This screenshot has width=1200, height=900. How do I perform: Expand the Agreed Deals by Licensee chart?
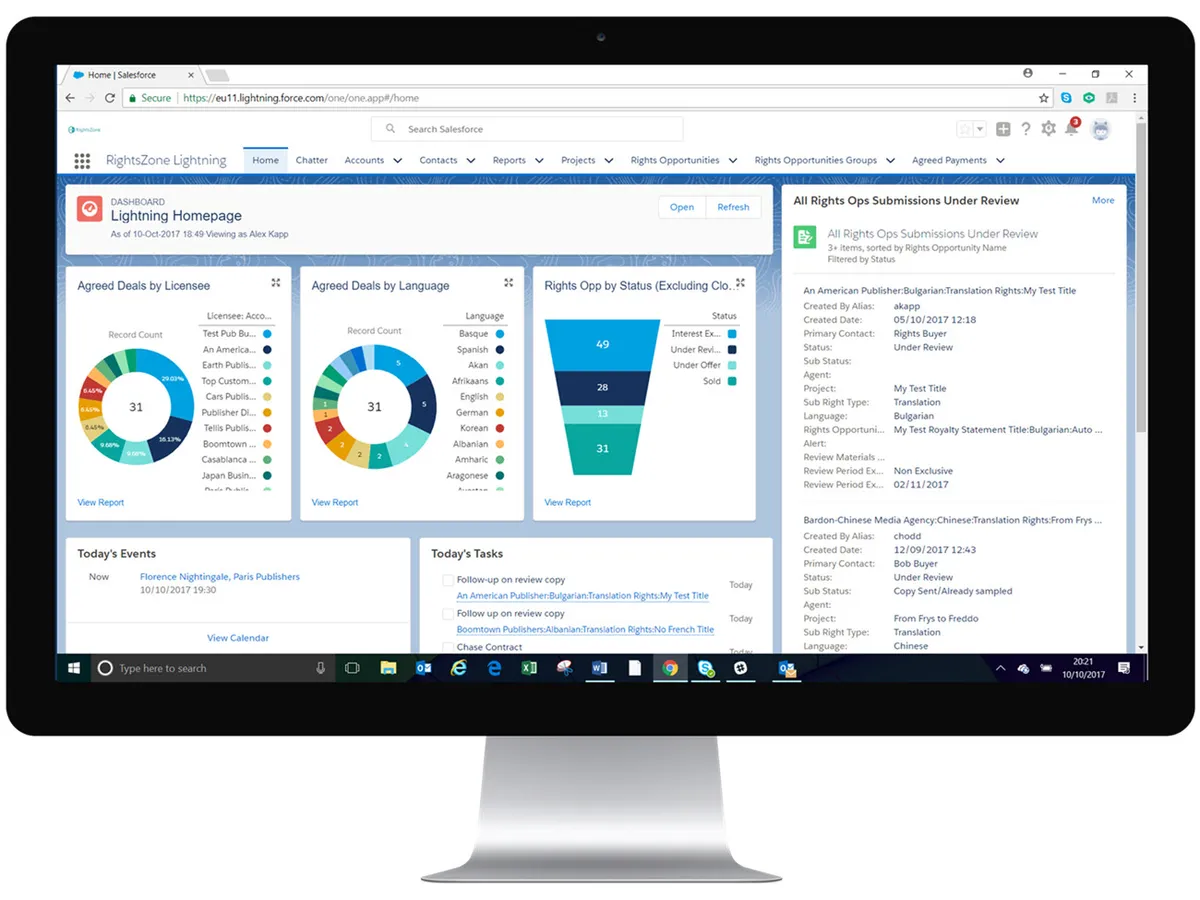(275, 283)
